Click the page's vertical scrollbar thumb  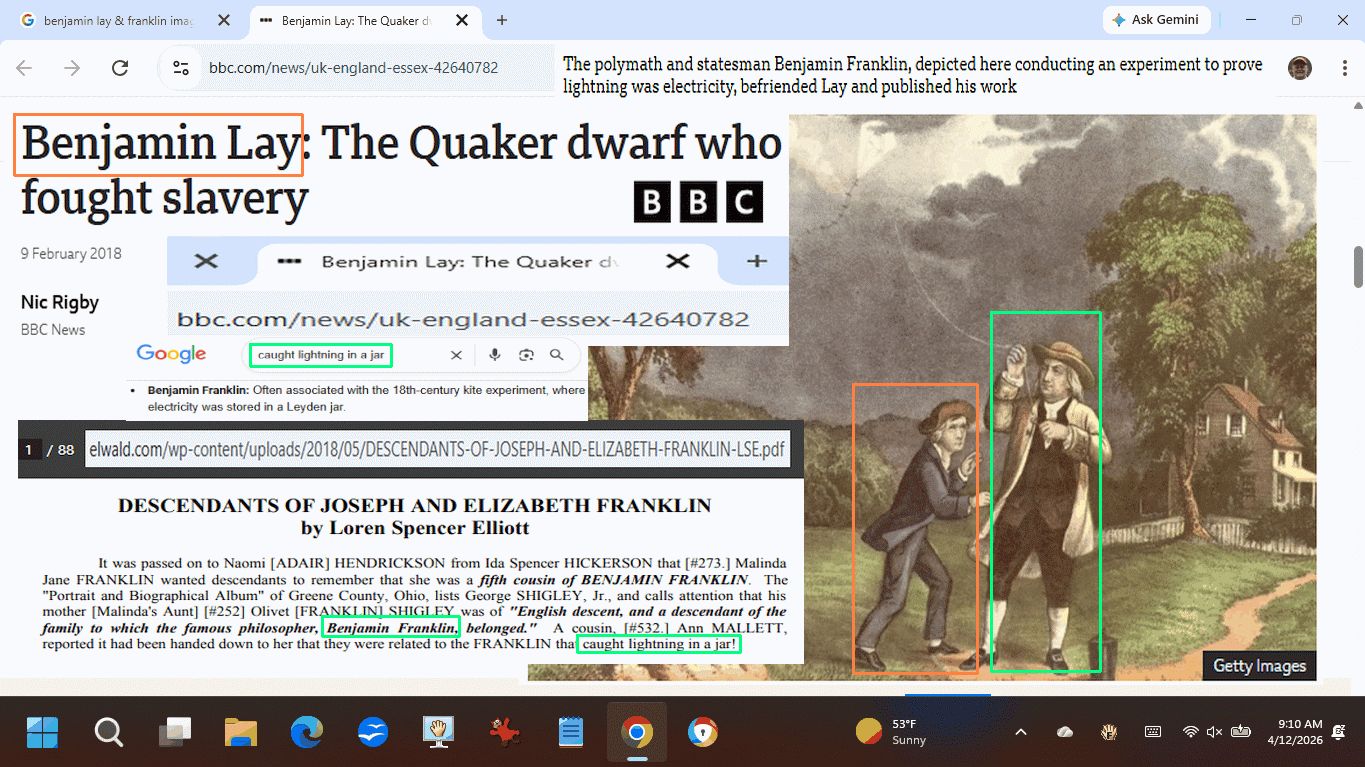[1358, 267]
